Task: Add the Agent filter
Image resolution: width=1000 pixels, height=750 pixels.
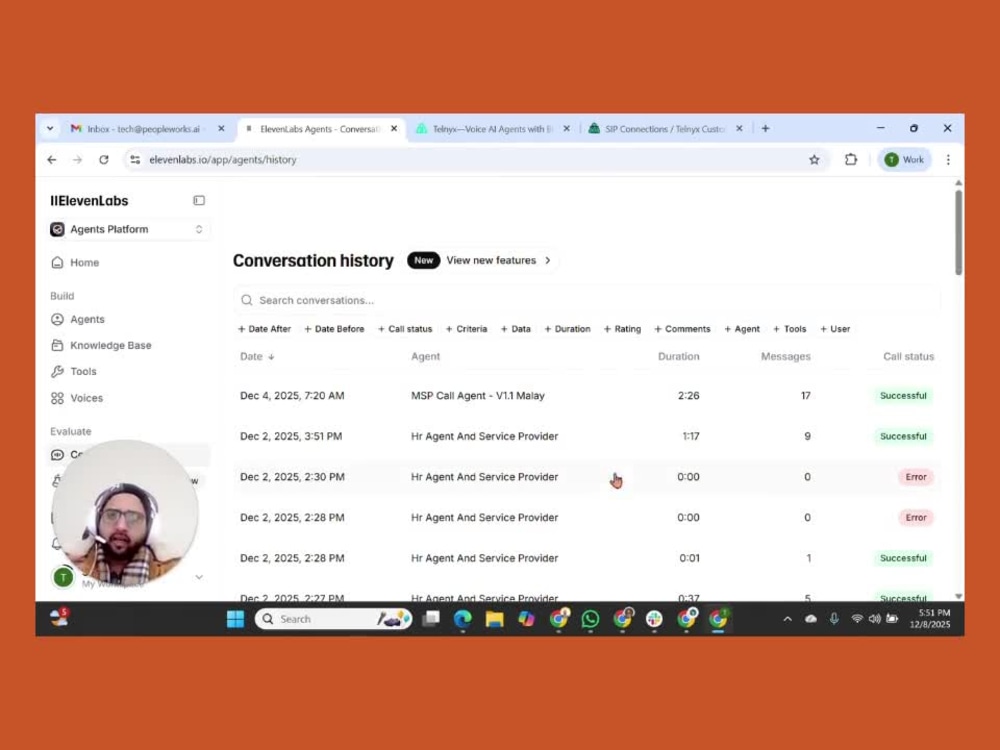Action: [x=742, y=329]
